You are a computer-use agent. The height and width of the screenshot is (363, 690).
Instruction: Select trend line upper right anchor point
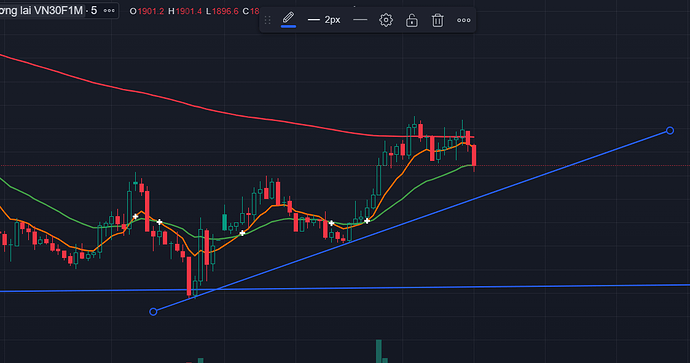[x=670, y=131]
